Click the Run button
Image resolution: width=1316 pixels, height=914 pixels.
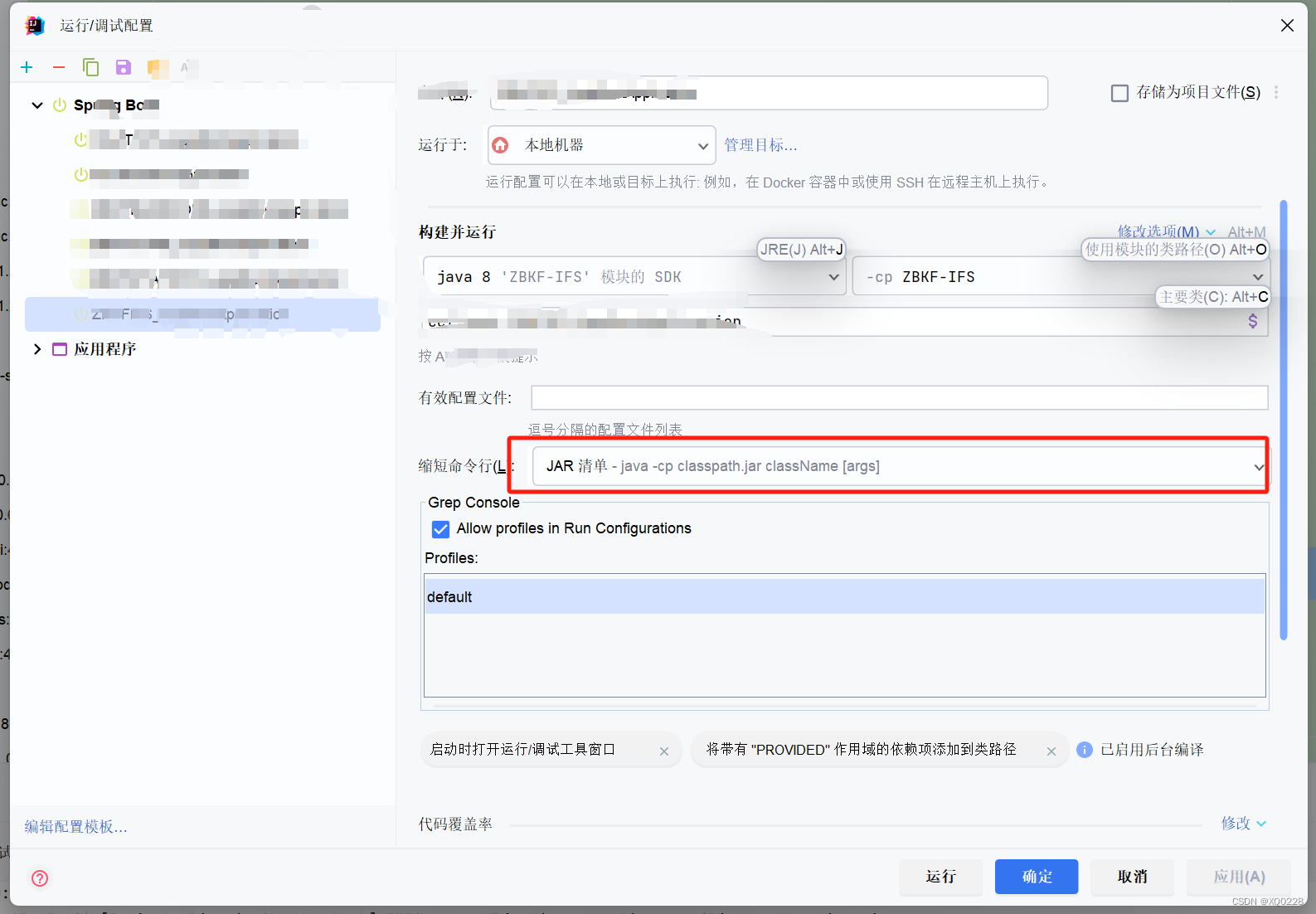[940, 877]
